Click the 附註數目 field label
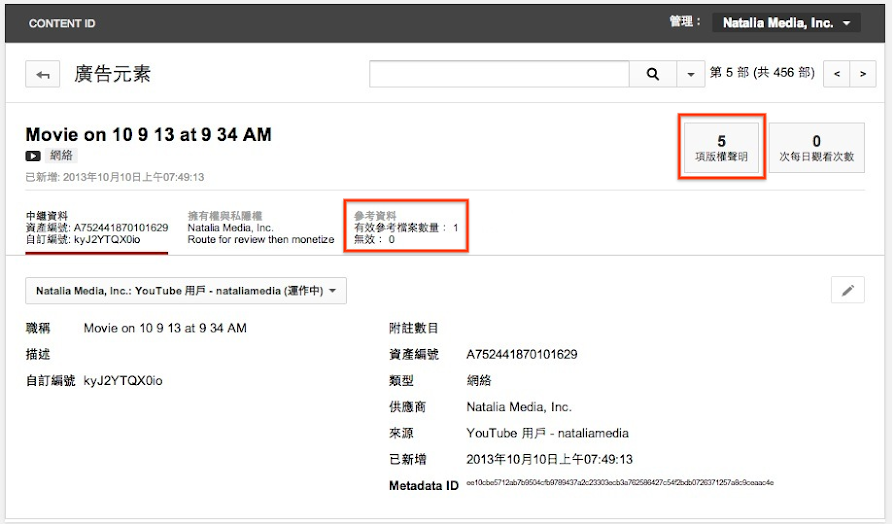Viewport: 895px width, 526px height. 415,329
